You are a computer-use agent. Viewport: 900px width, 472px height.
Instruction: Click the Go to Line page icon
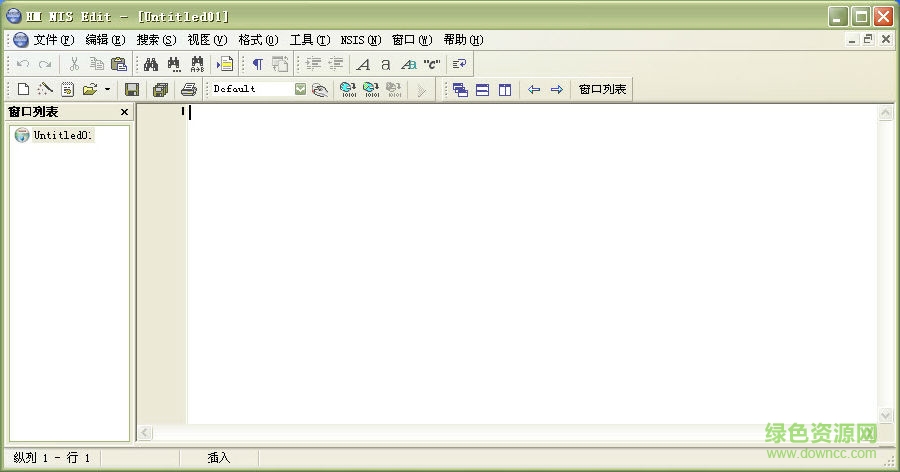[224, 64]
